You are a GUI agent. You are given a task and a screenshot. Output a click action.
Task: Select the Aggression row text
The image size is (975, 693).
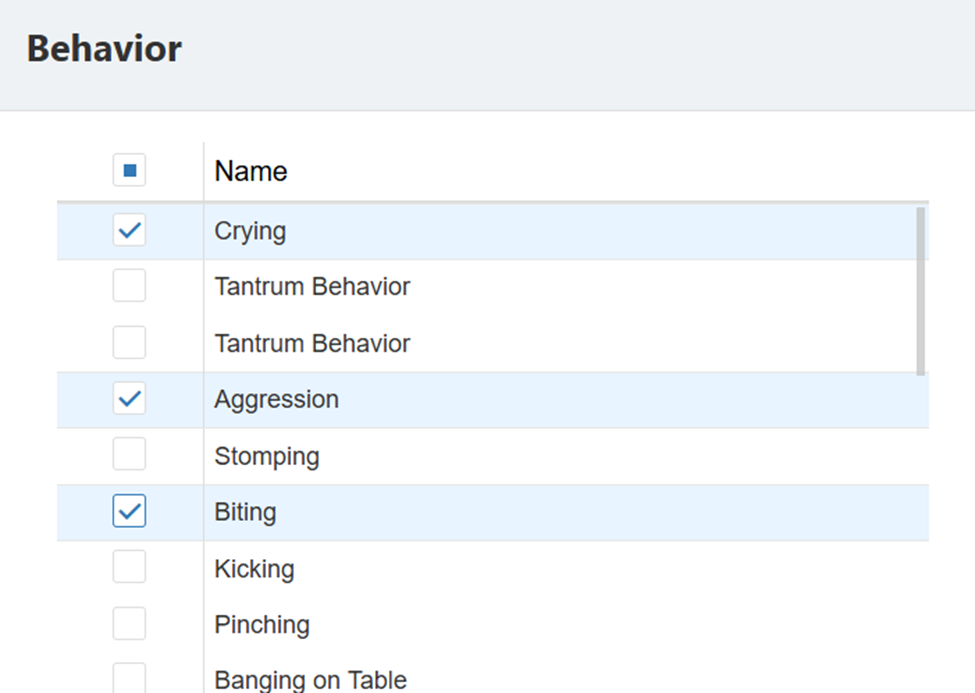(276, 400)
